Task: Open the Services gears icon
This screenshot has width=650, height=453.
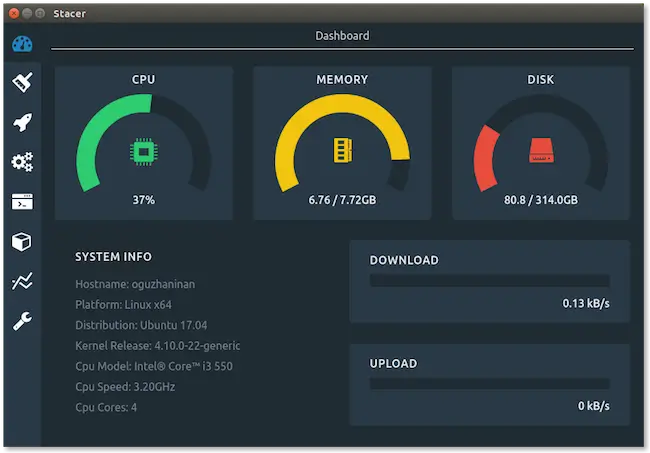Action: pyautogui.click(x=22, y=162)
